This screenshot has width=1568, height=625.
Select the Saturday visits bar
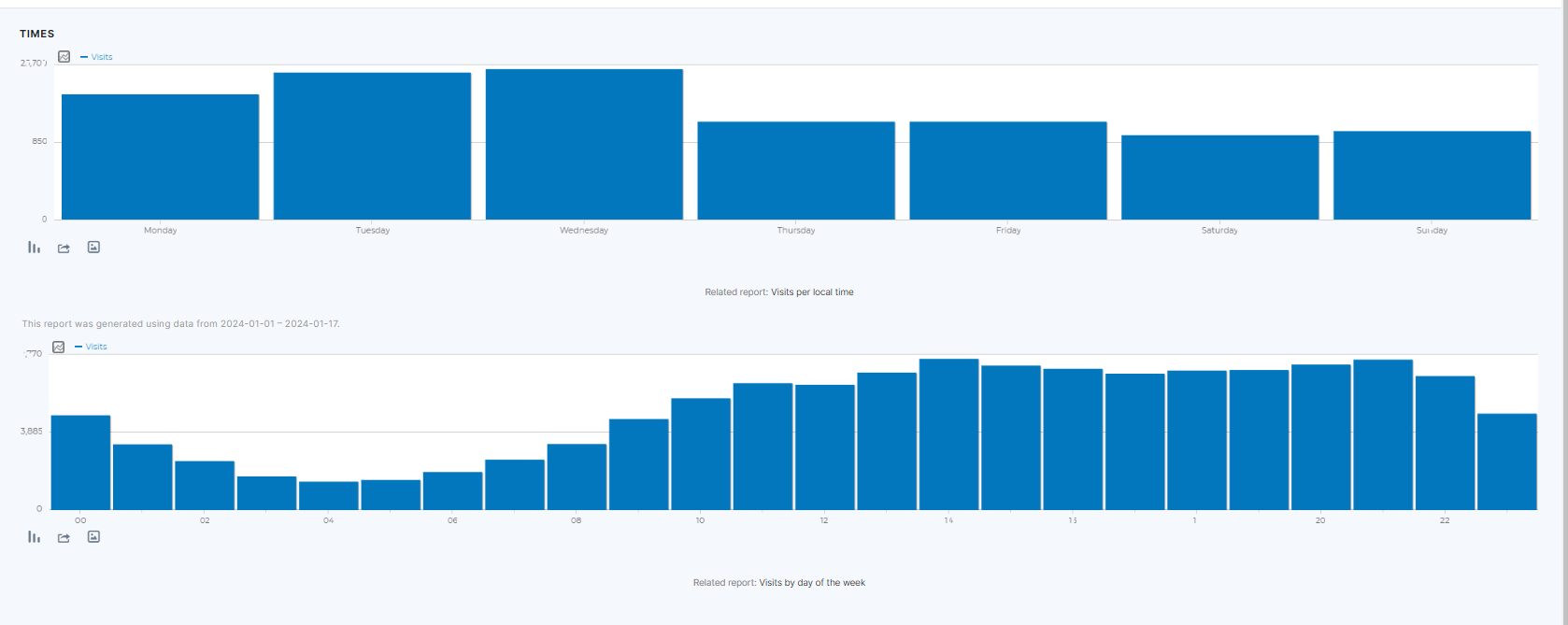click(x=1219, y=178)
